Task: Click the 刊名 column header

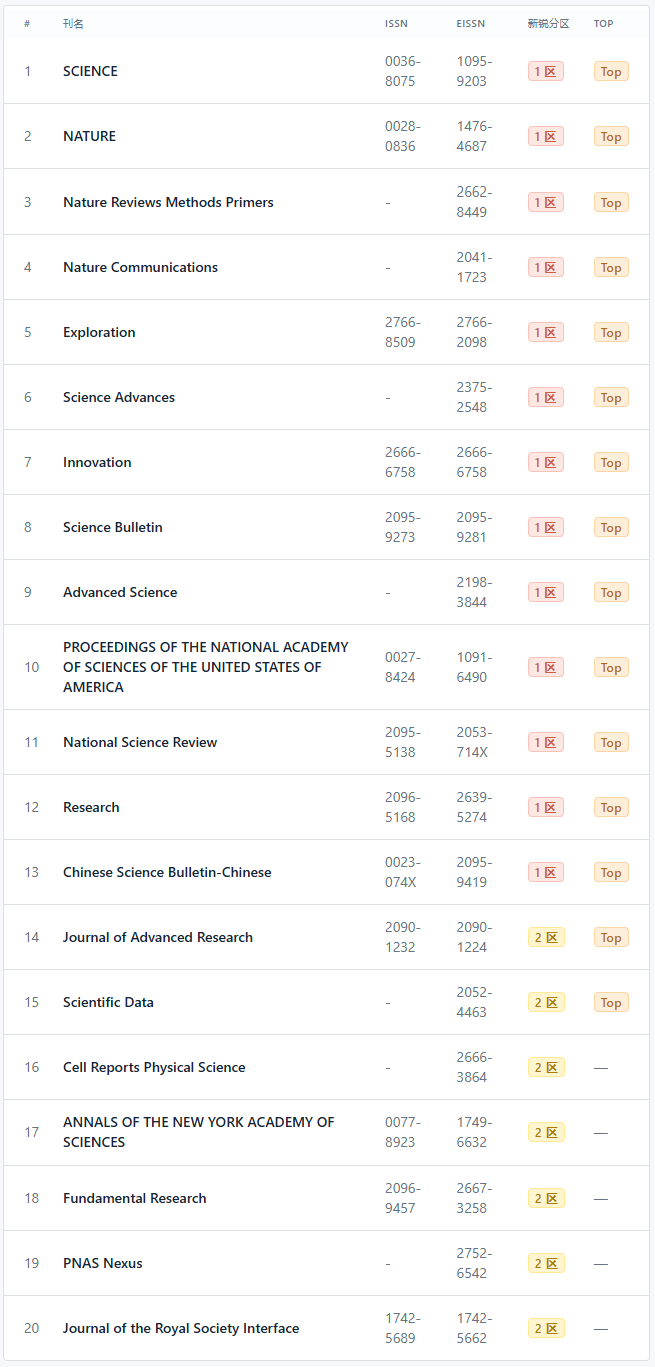Action: pyautogui.click(x=73, y=23)
